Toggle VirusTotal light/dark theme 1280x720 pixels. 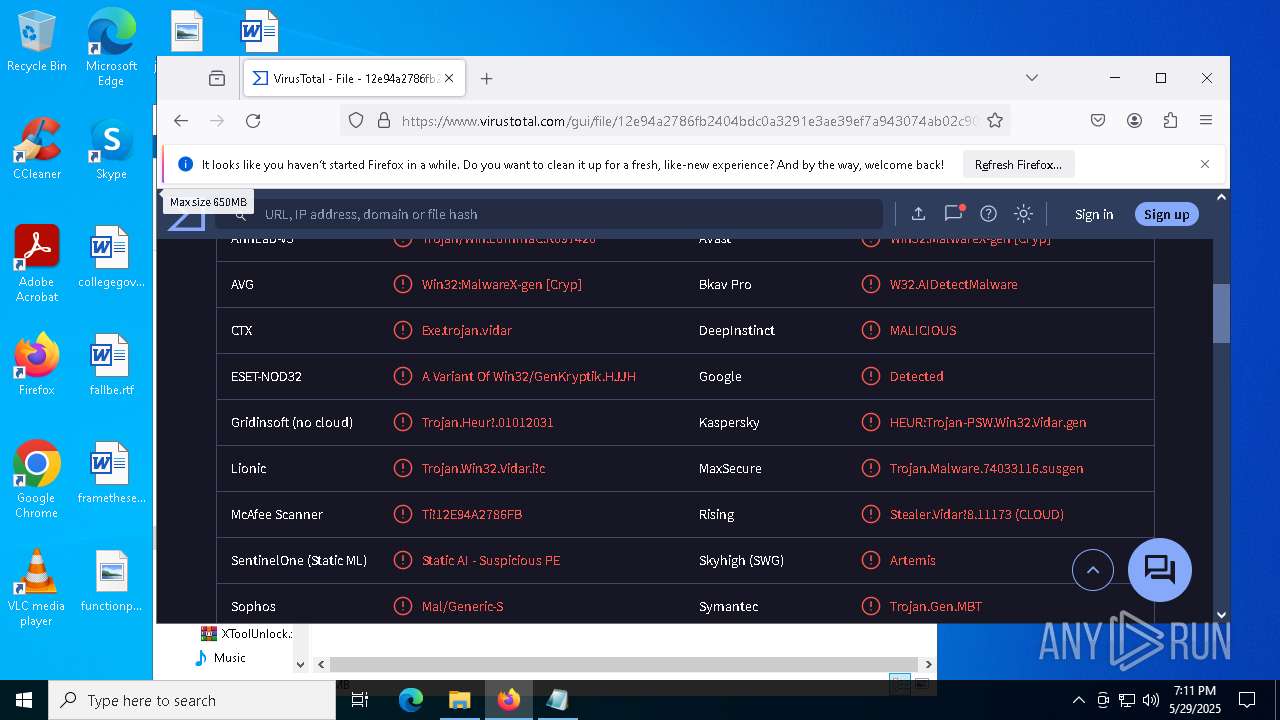(1023, 213)
